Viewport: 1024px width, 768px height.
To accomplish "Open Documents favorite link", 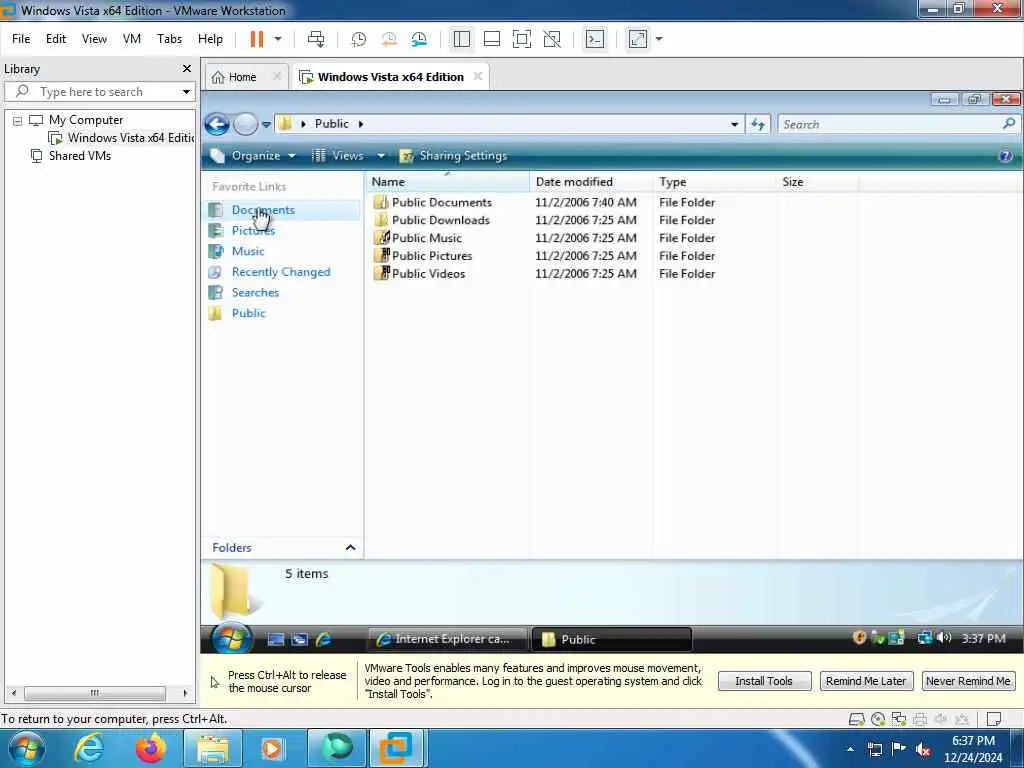I will [263, 210].
